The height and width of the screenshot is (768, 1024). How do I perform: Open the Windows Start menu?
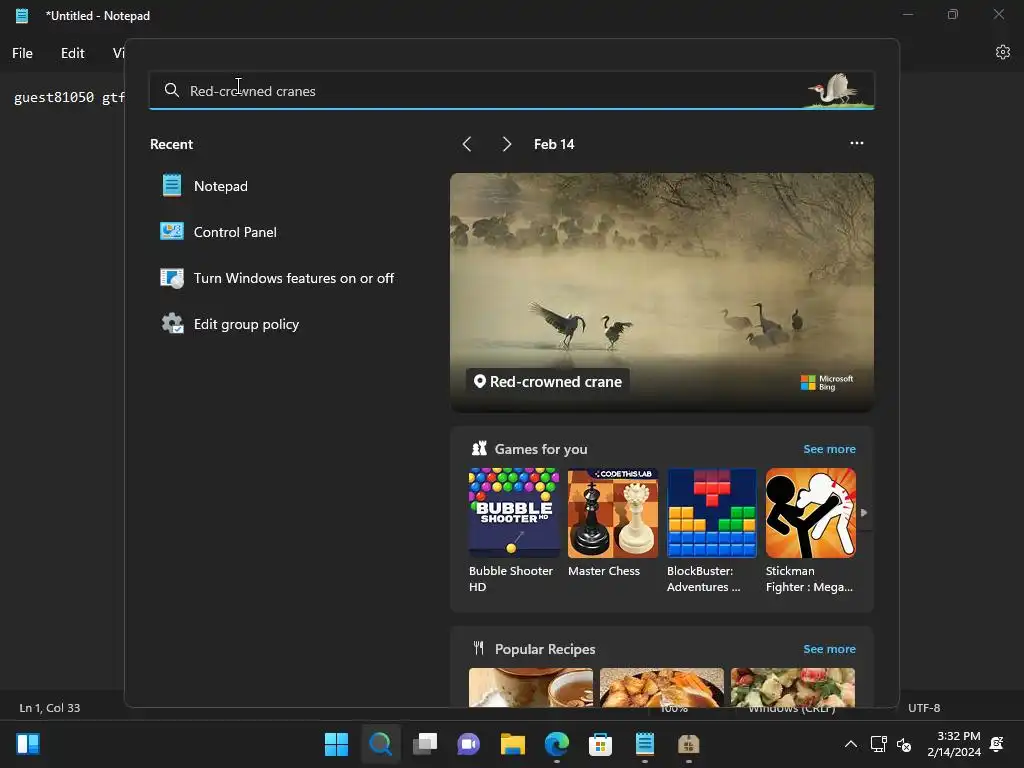coord(336,744)
